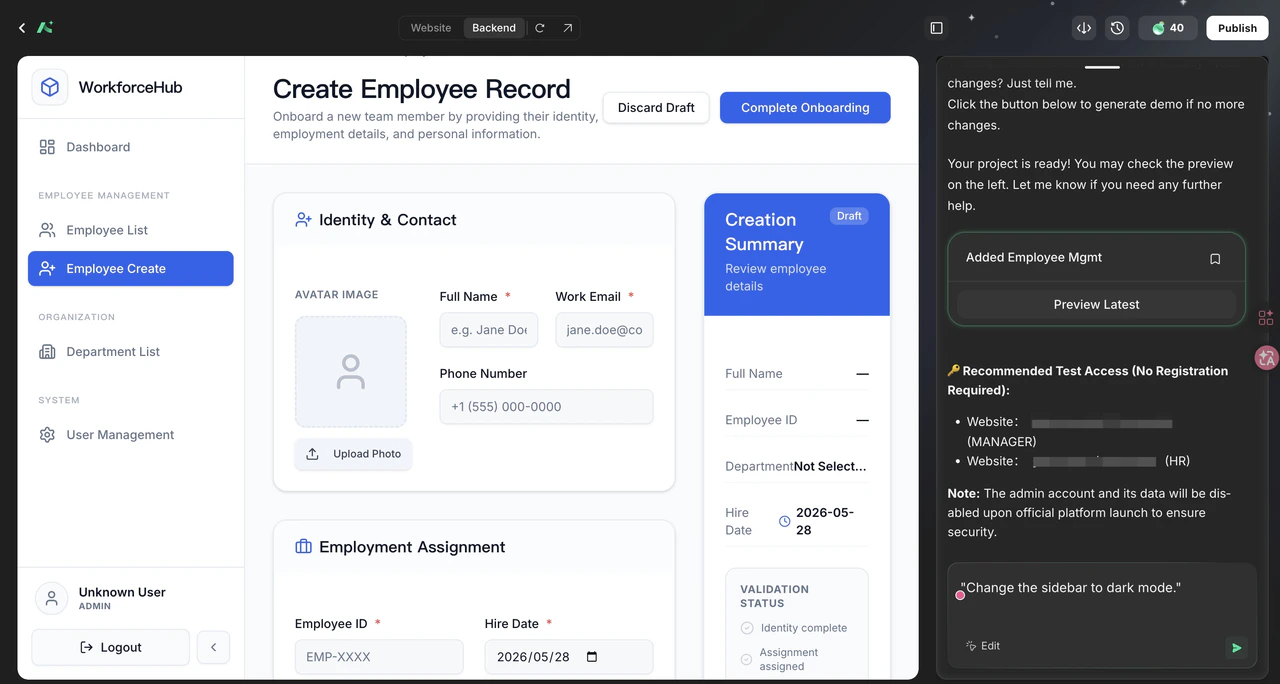
Task: Select Employee Create sidebar item
Action: [x=131, y=268]
